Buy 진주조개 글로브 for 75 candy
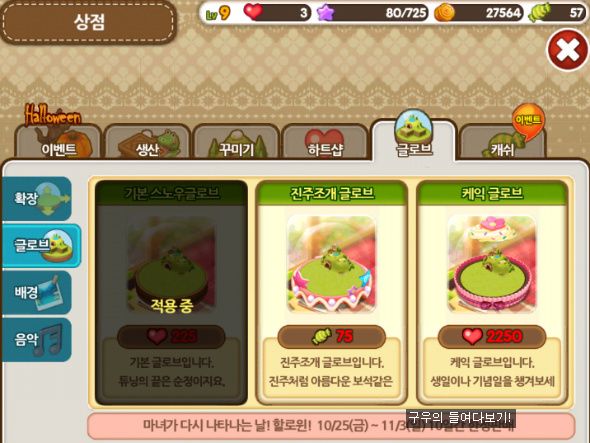 (331, 336)
